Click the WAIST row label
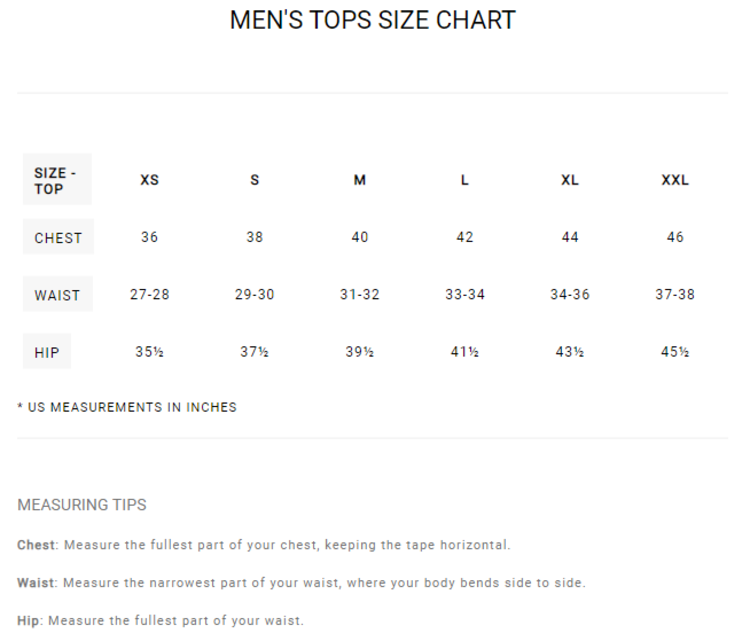The image size is (750, 641). coord(57,295)
